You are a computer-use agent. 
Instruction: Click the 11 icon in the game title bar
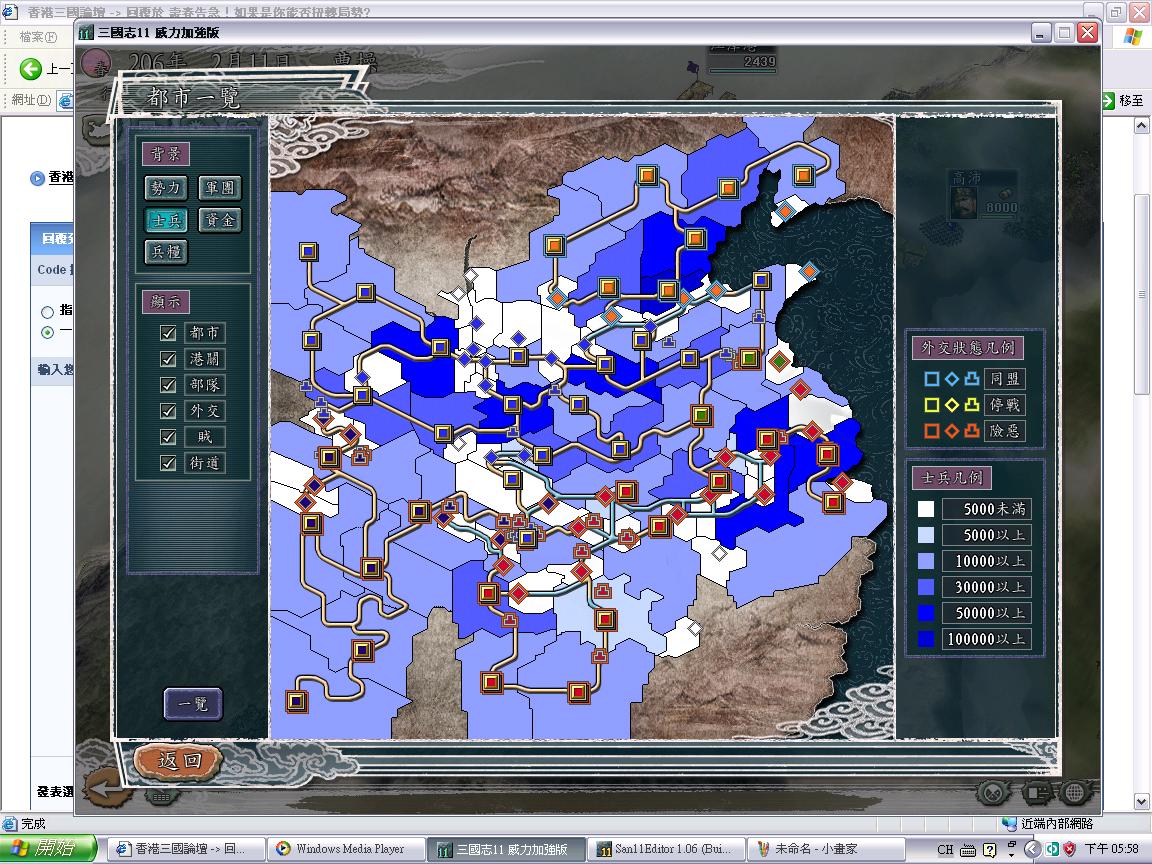pyautogui.click(x=86, y=32)
